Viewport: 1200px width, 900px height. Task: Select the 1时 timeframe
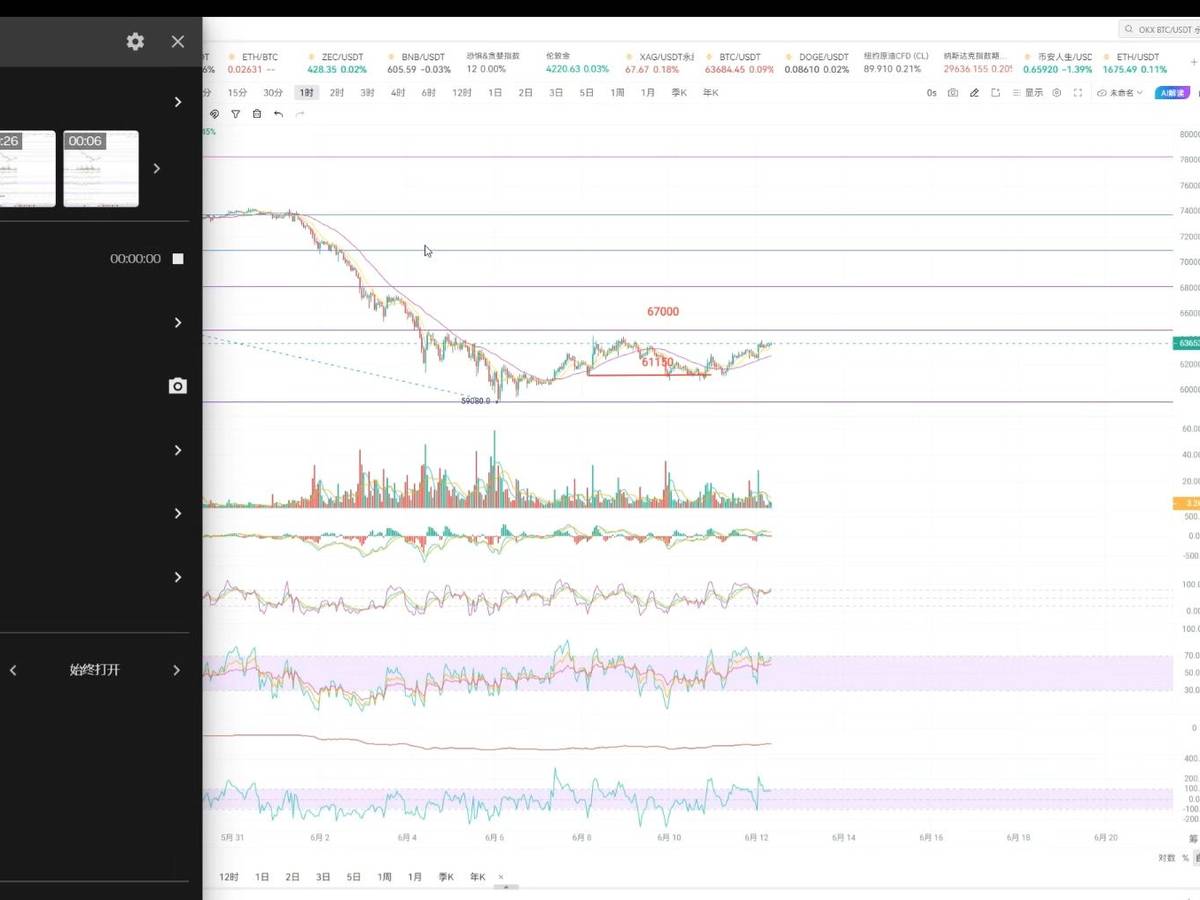(307, 93)
